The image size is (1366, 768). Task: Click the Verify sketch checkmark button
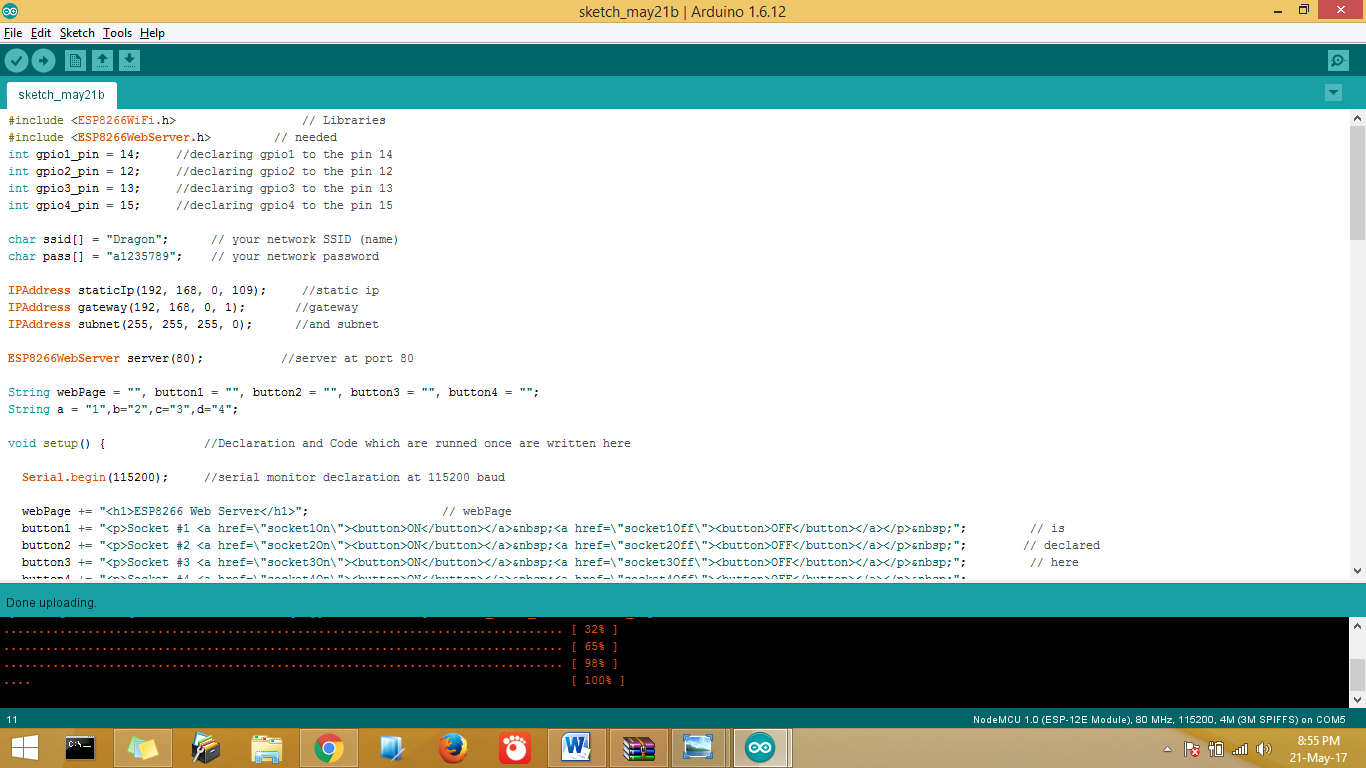16,61
